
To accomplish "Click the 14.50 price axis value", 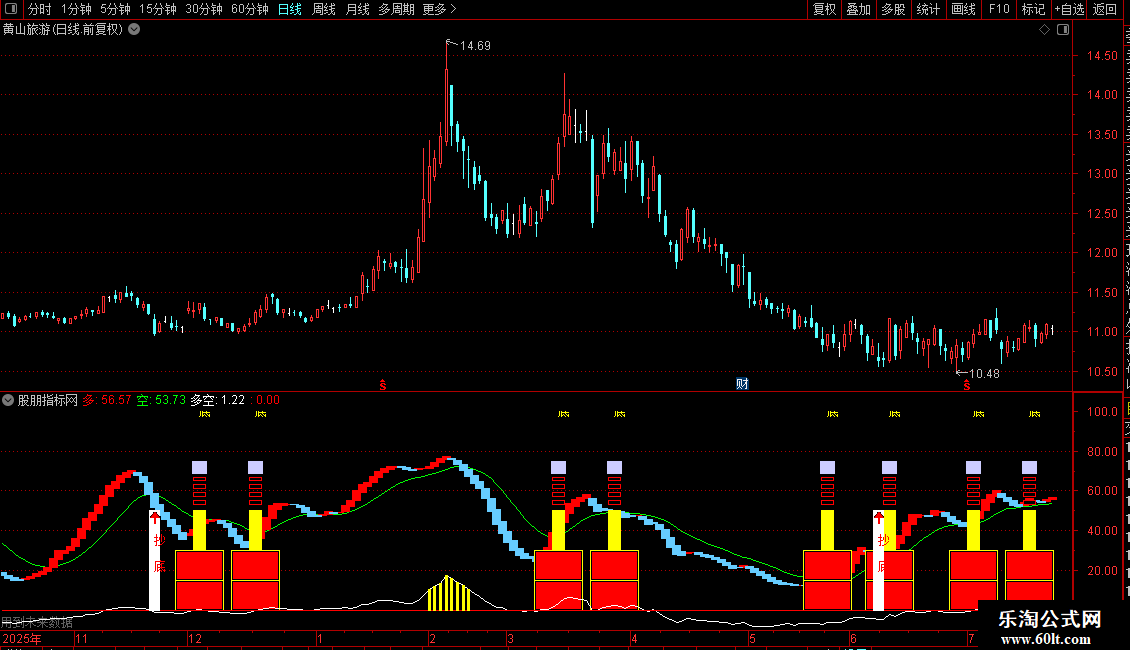I will point(1102,55).
